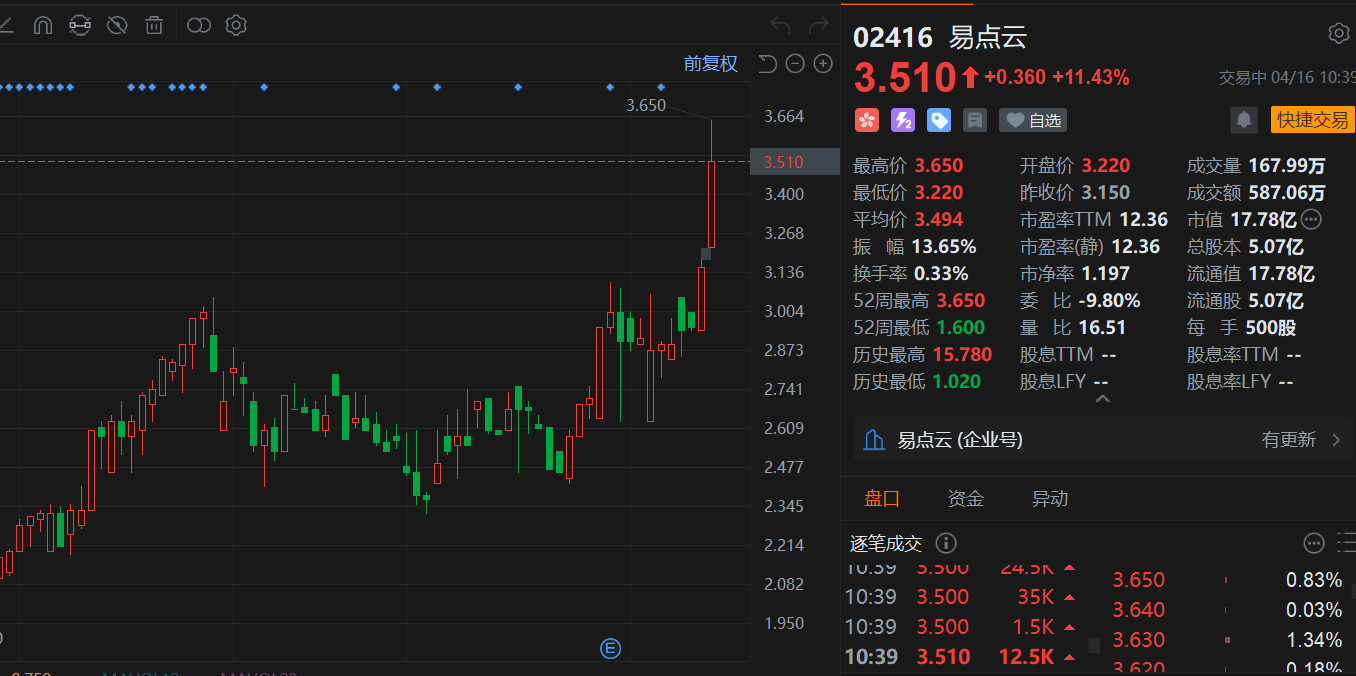Click the overlapping circles compare icon

(199, 25)
